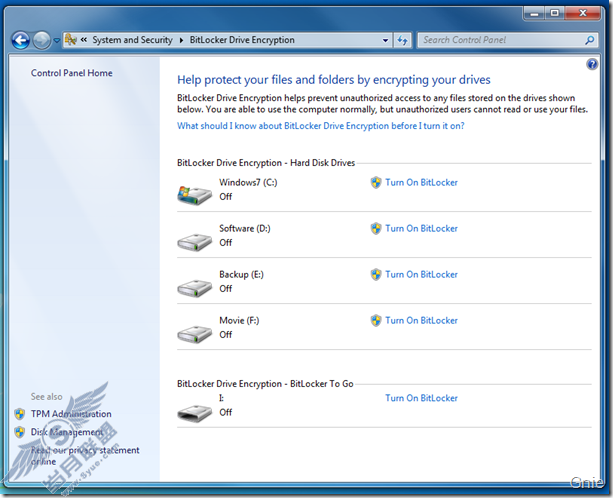This screenshot has height=498, width=613.
Task: Close the Control Panel window
Action: [x=583, y=14]
